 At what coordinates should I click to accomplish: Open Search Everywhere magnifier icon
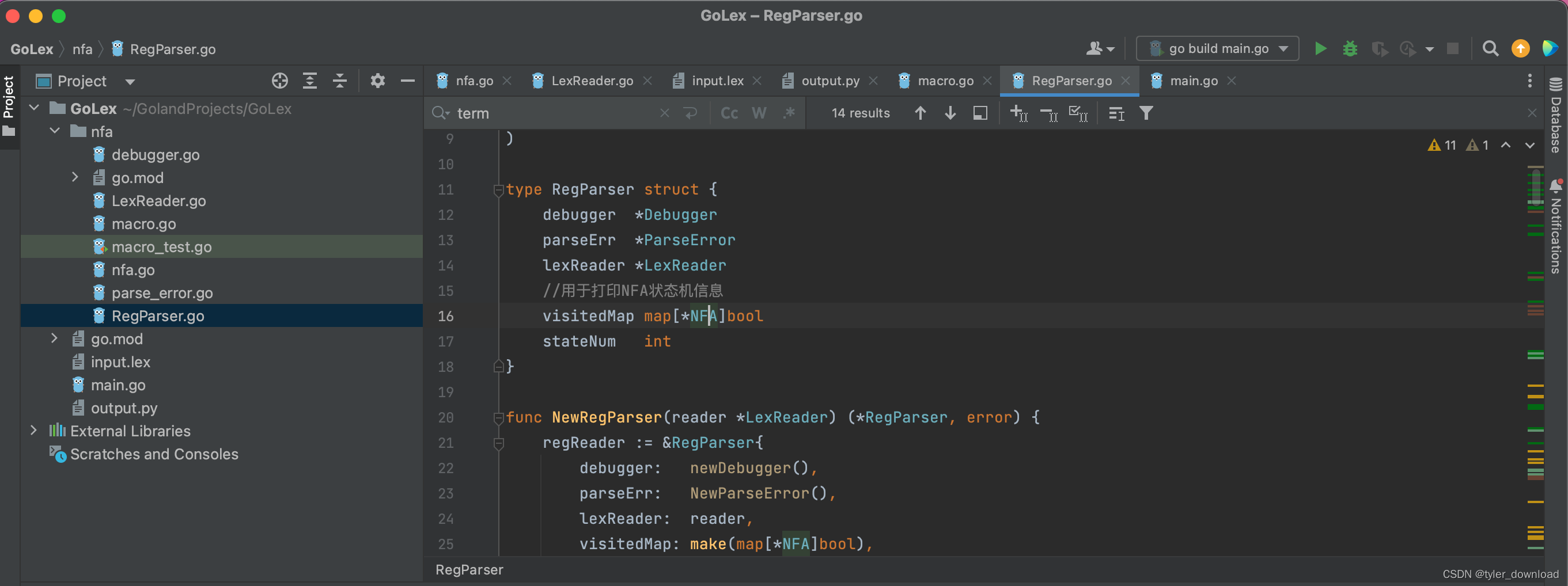point(1490,49)
